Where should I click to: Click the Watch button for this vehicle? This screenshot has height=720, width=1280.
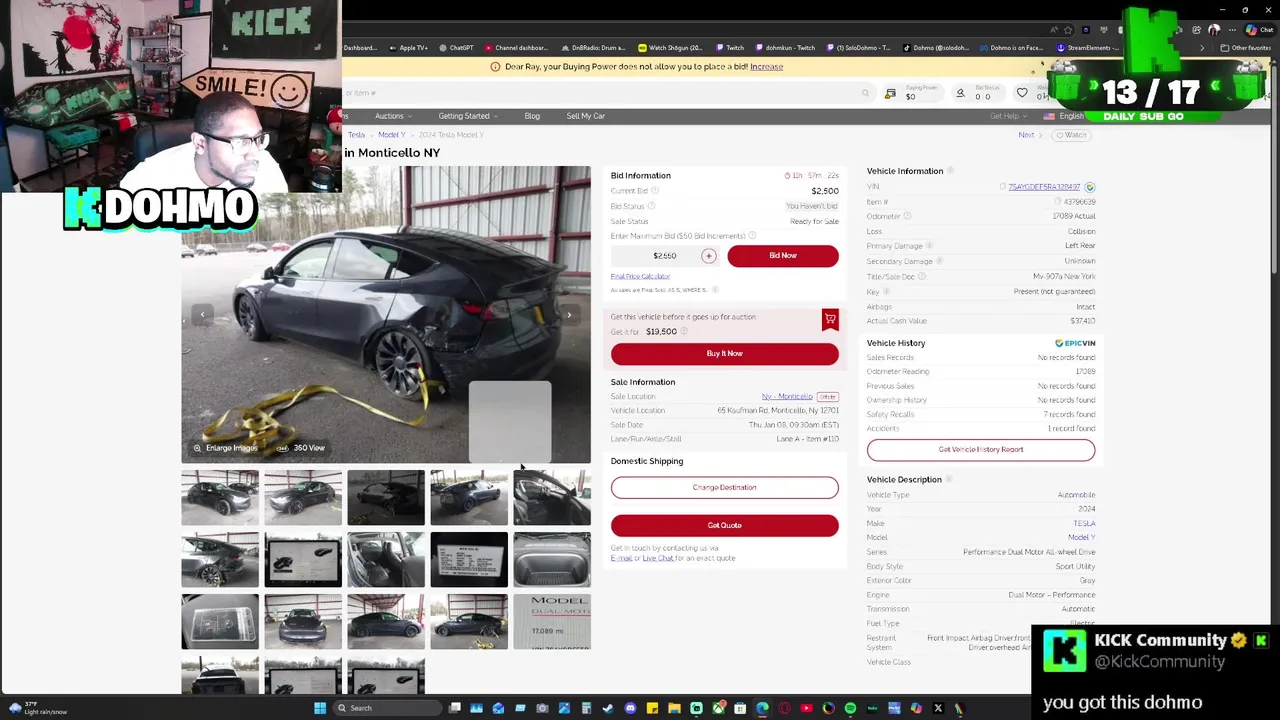[1072, 135]
